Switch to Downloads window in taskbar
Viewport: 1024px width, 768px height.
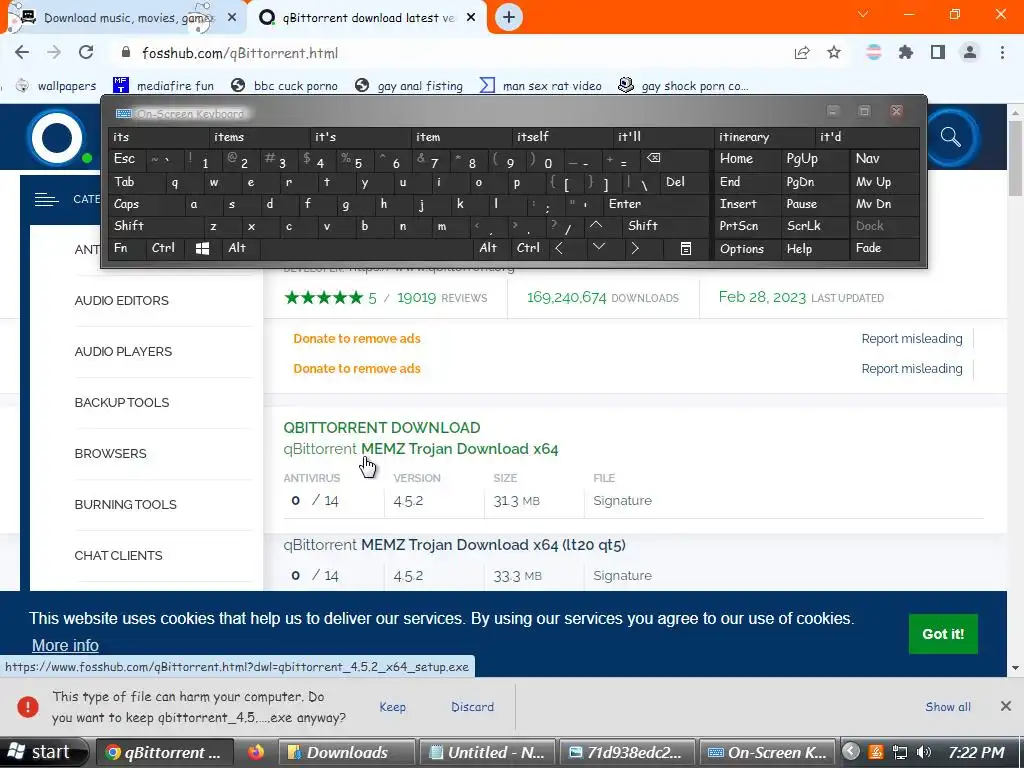pos(346,752)
